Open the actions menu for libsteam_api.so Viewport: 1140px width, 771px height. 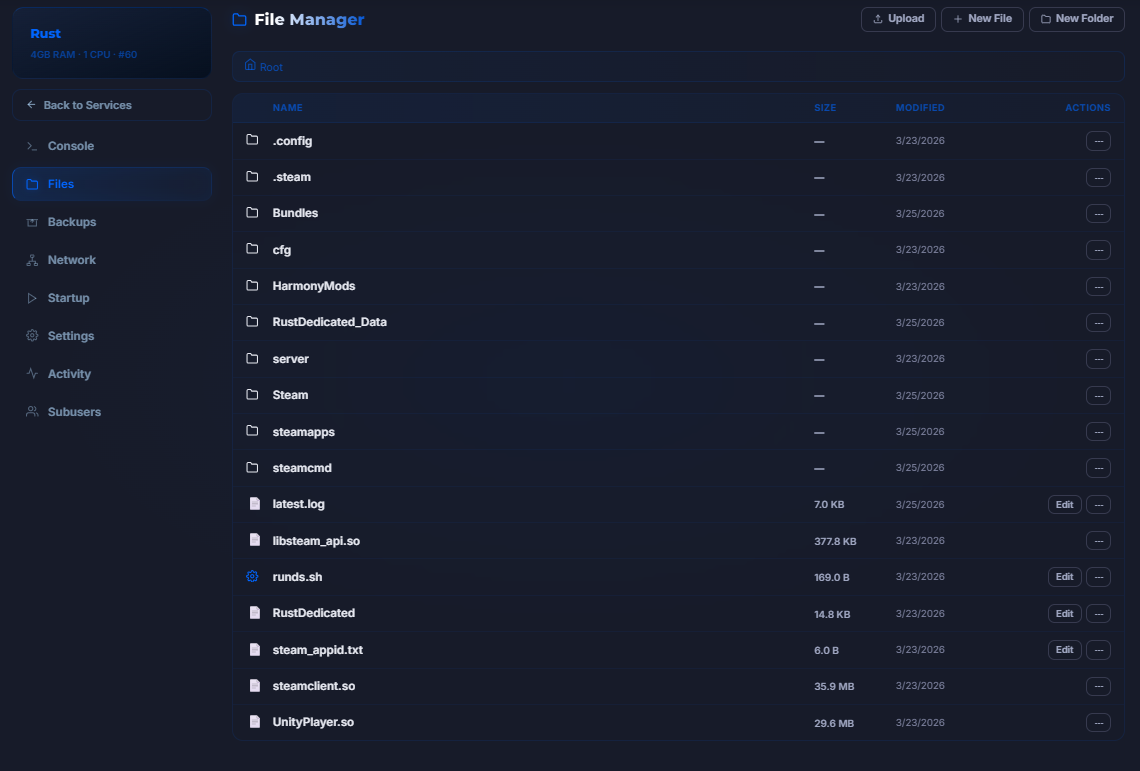pos(1098,540)
